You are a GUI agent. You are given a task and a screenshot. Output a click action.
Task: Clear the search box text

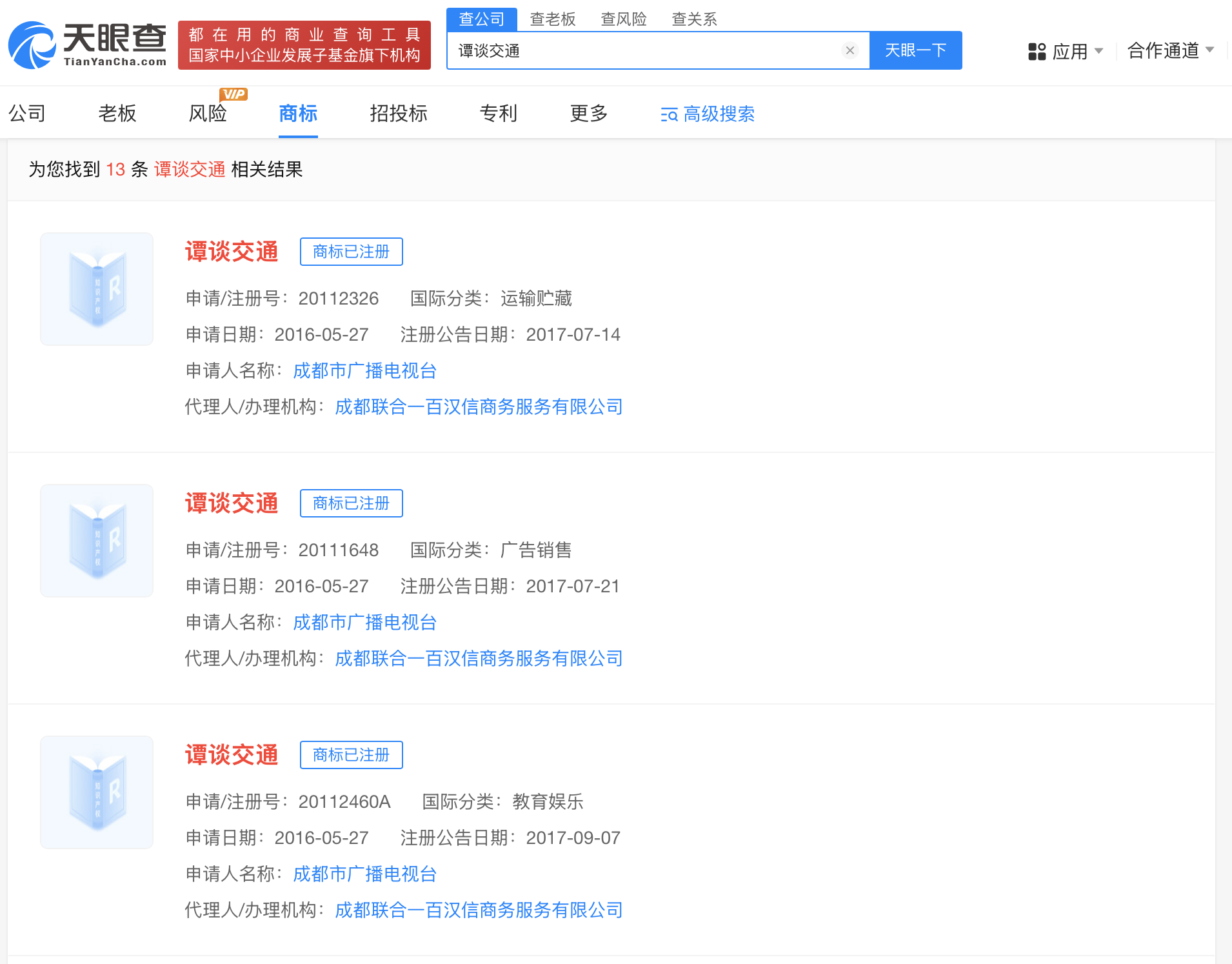(849, 50)
